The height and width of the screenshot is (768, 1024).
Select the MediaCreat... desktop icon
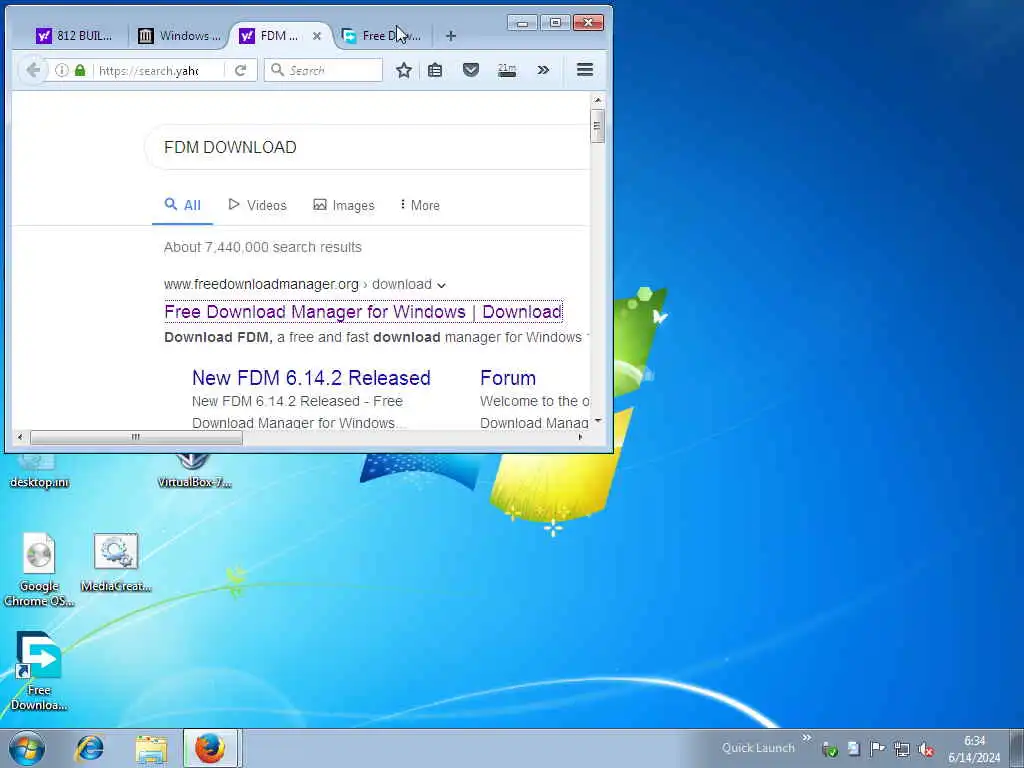[x=116, y=563]
